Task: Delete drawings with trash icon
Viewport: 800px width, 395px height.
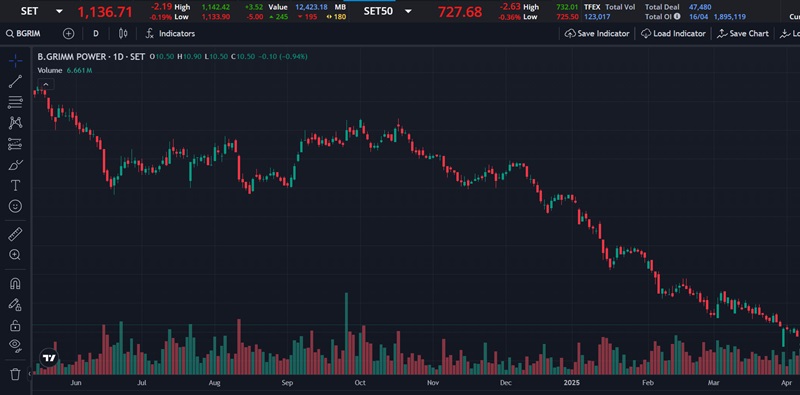Action: click(15, 374)
